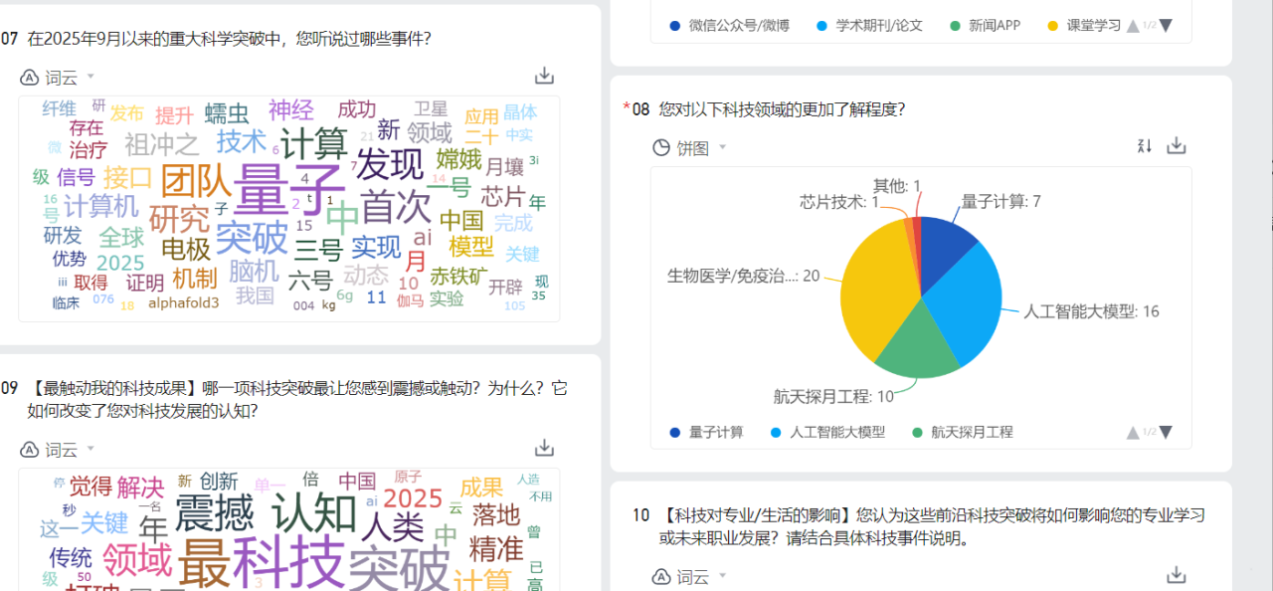Click the 课堂学习 legend entry
1273x591 pixels.
tap(1084, 25)
